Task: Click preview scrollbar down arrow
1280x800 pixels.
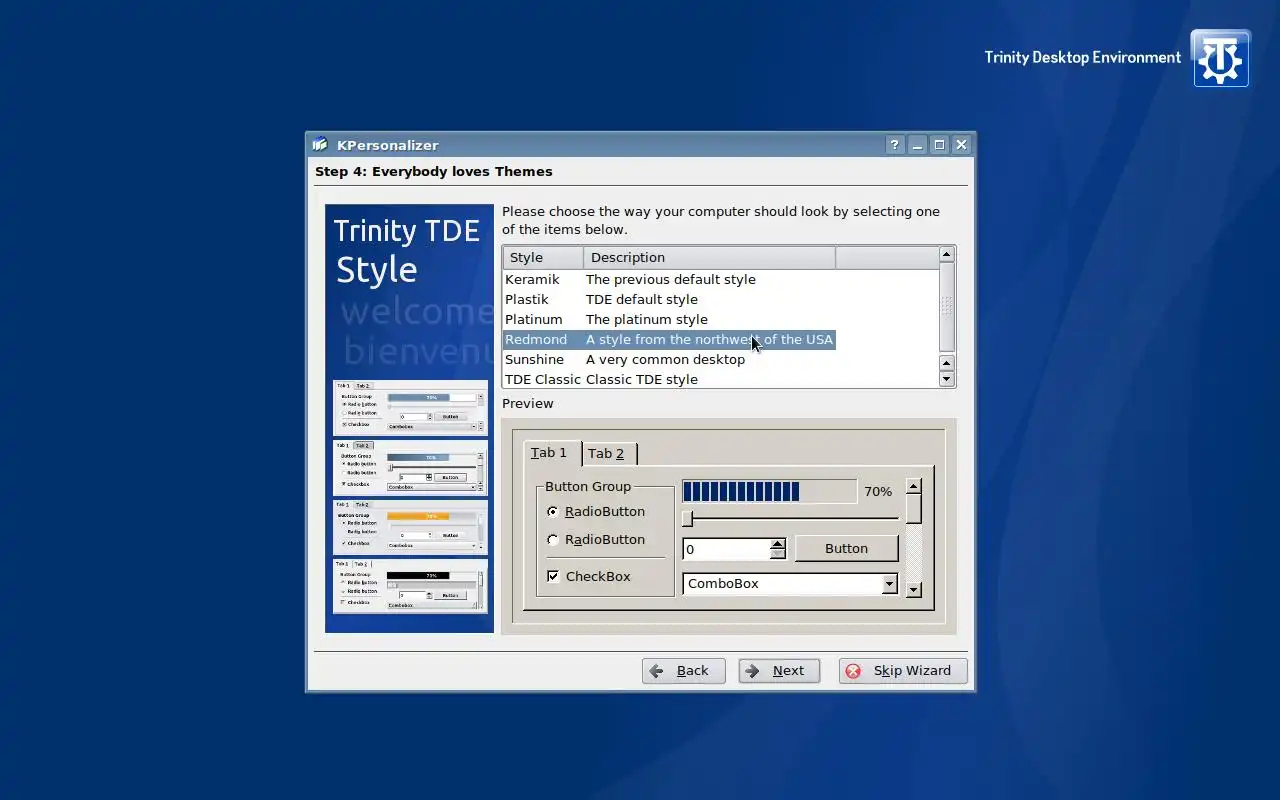Action: (x=913, y=590)
